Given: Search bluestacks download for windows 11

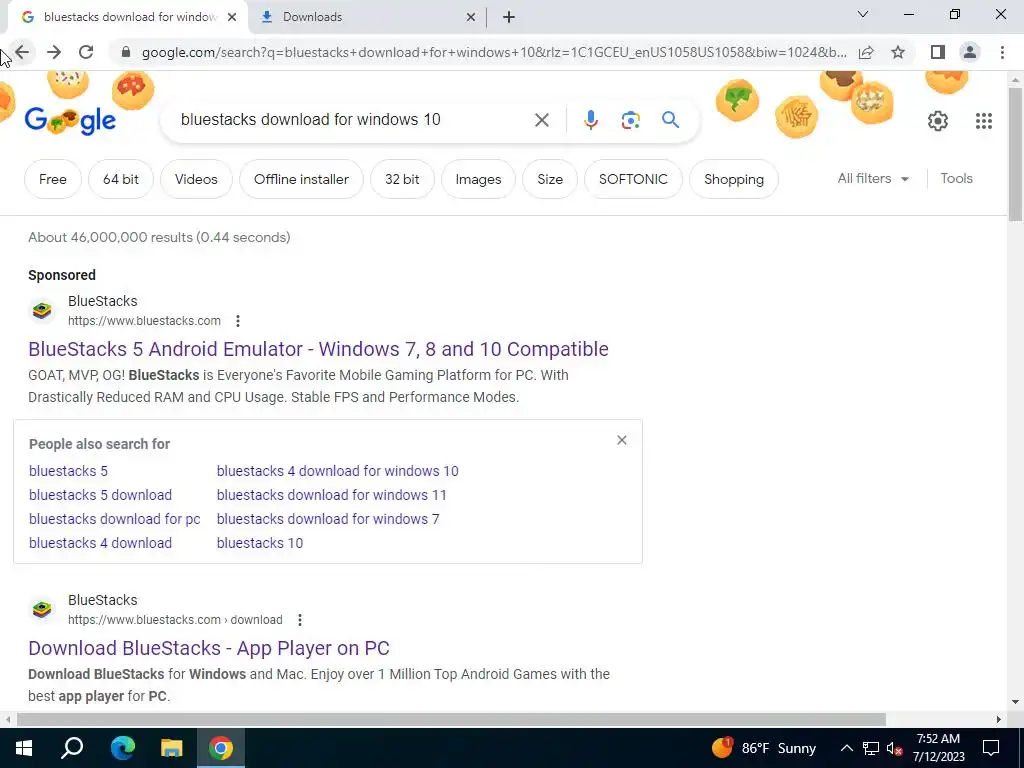Looking at the screenshot, I should 331,495.
